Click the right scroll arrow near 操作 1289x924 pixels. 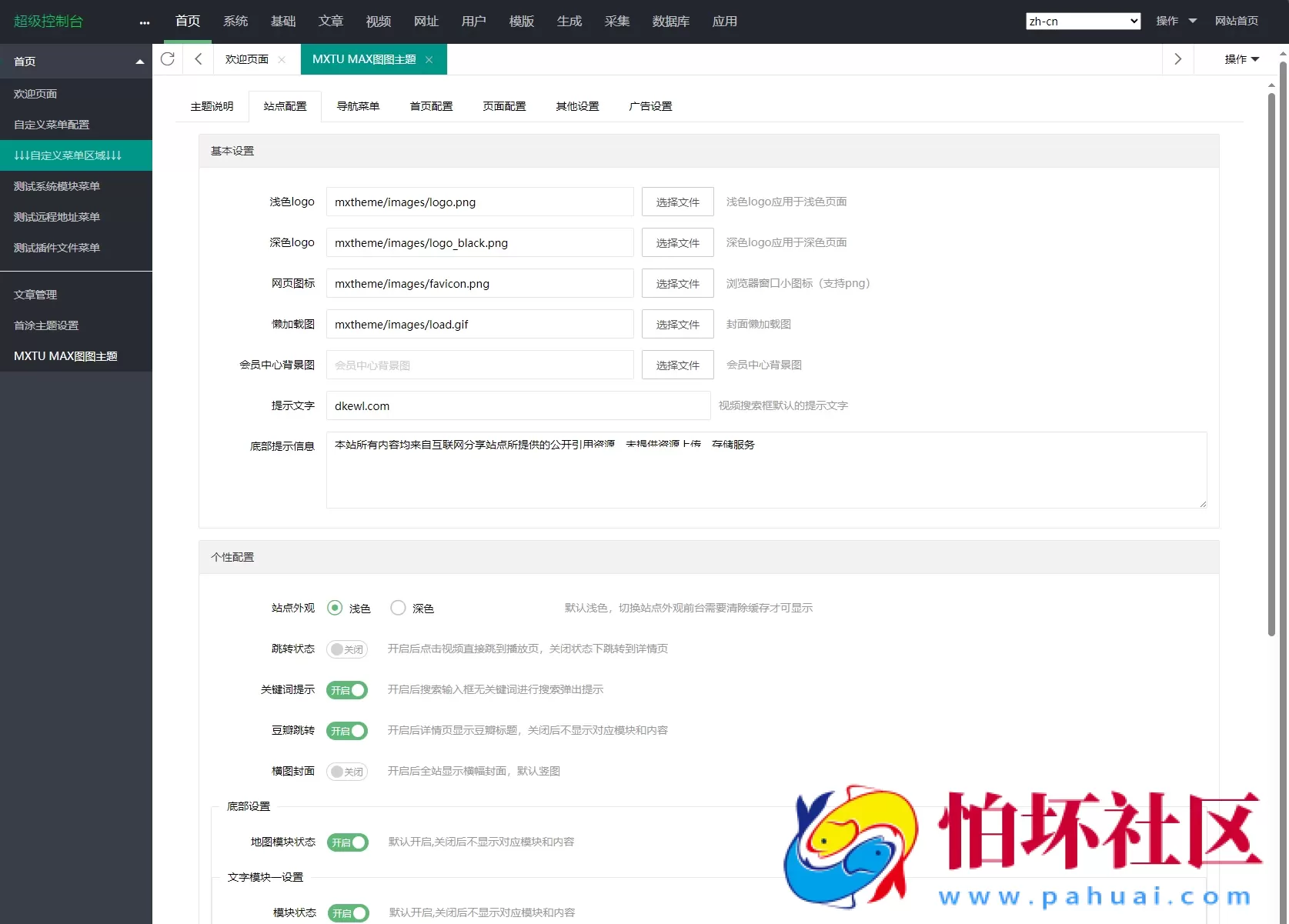(1177, 58)
